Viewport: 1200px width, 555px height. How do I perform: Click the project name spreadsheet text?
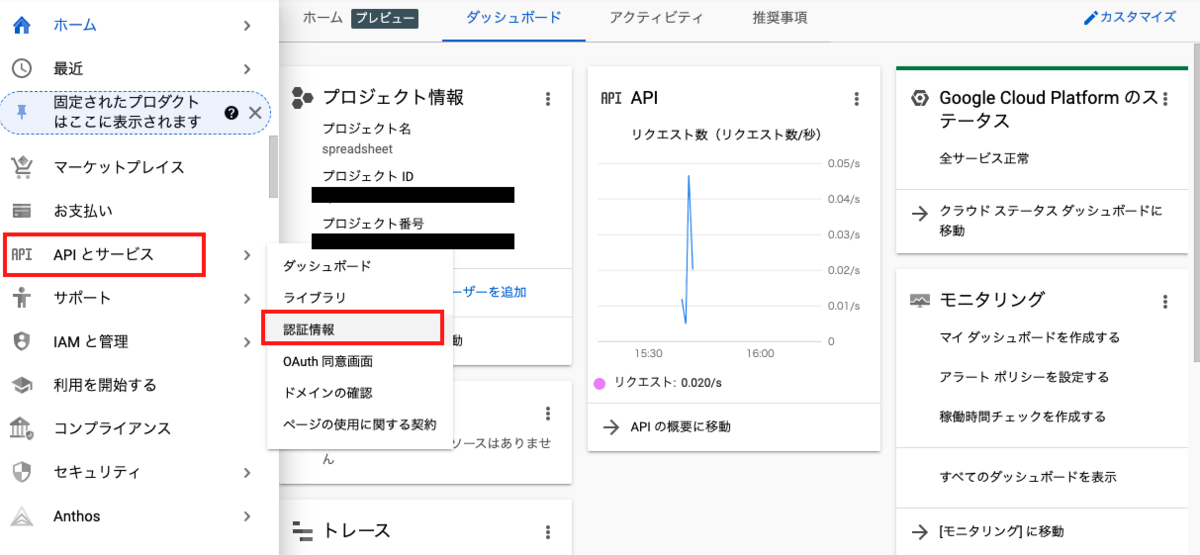pos(357,149)
